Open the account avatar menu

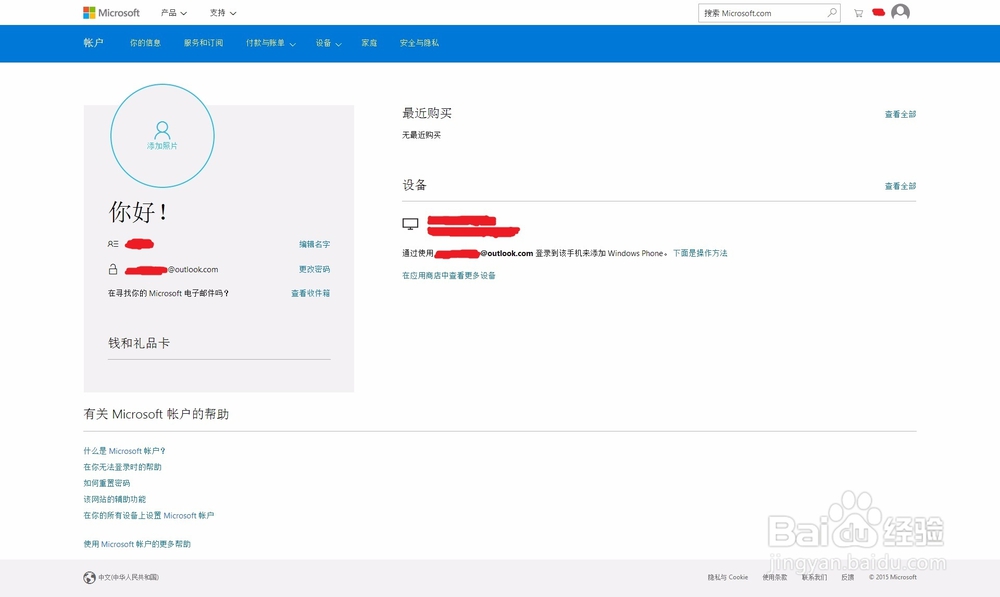901,12
